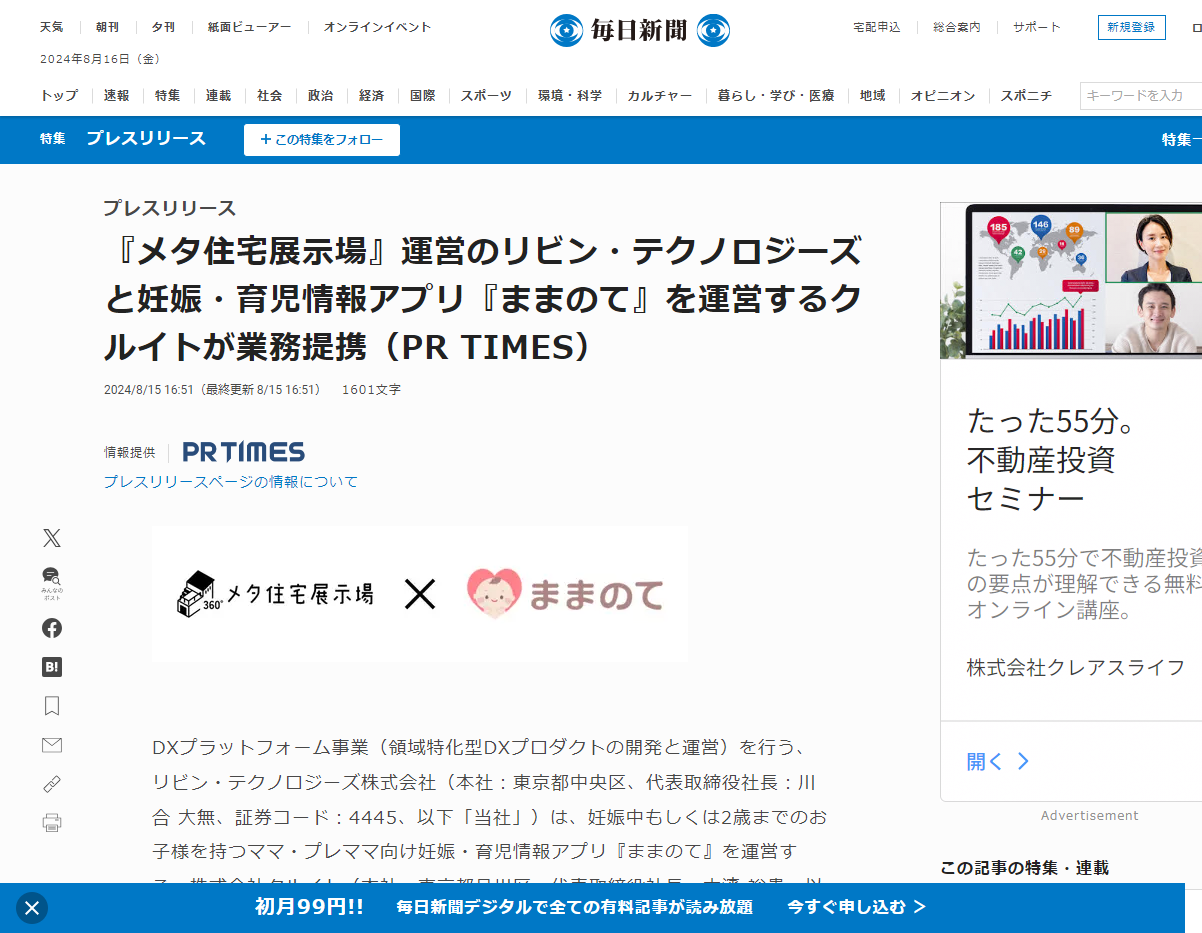Bookmark this article with the ribbon icon
Viewport: 1202px width, 933px height.
tap(52, 706)
